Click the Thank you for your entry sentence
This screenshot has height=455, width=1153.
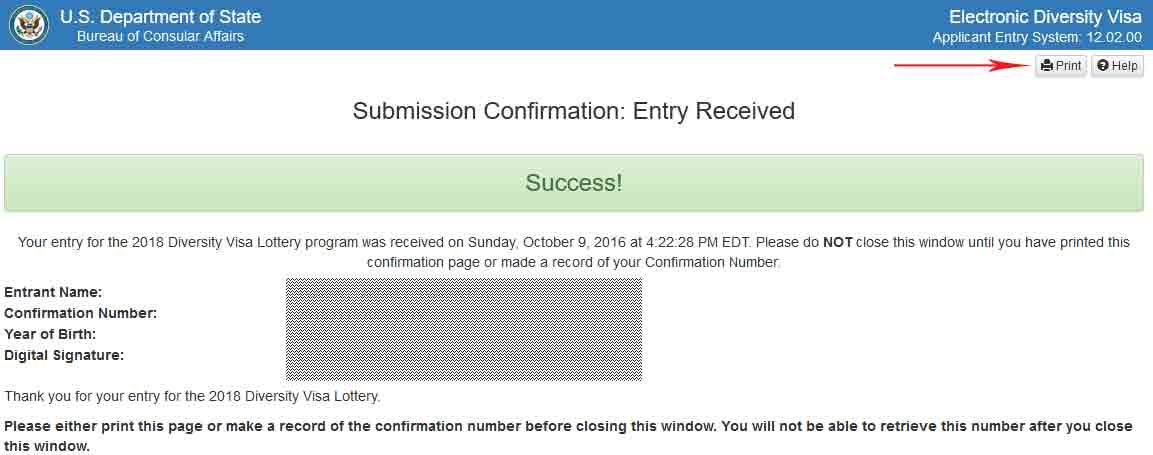pos(192,396)
